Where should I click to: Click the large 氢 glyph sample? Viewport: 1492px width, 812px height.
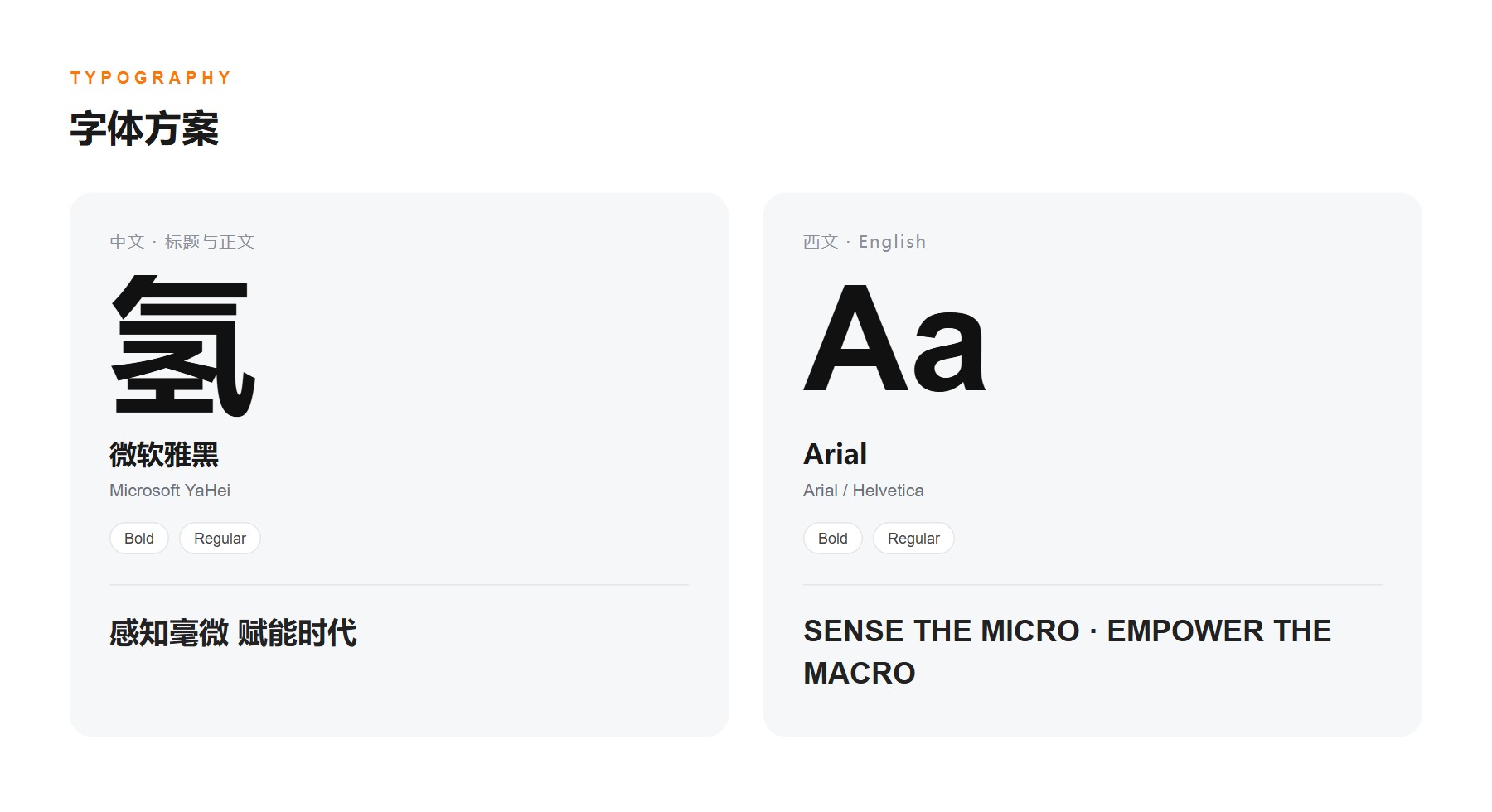pyautogui.click(x=183, y=346)
